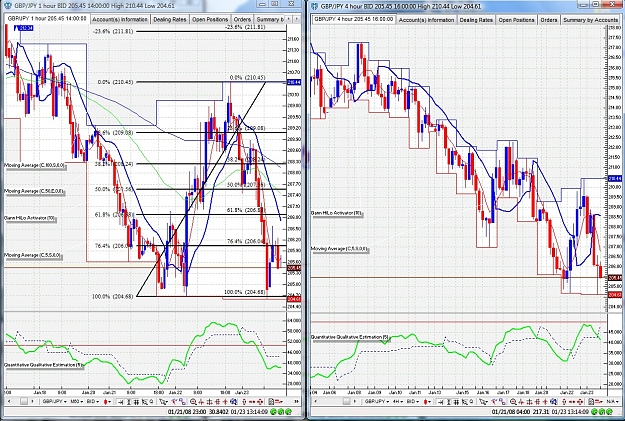The width and height of the screenshot is (625, 421).
Task: Click the horizontal scrollbar thumb under the 1 hour chart
Action: coord(24,401)
